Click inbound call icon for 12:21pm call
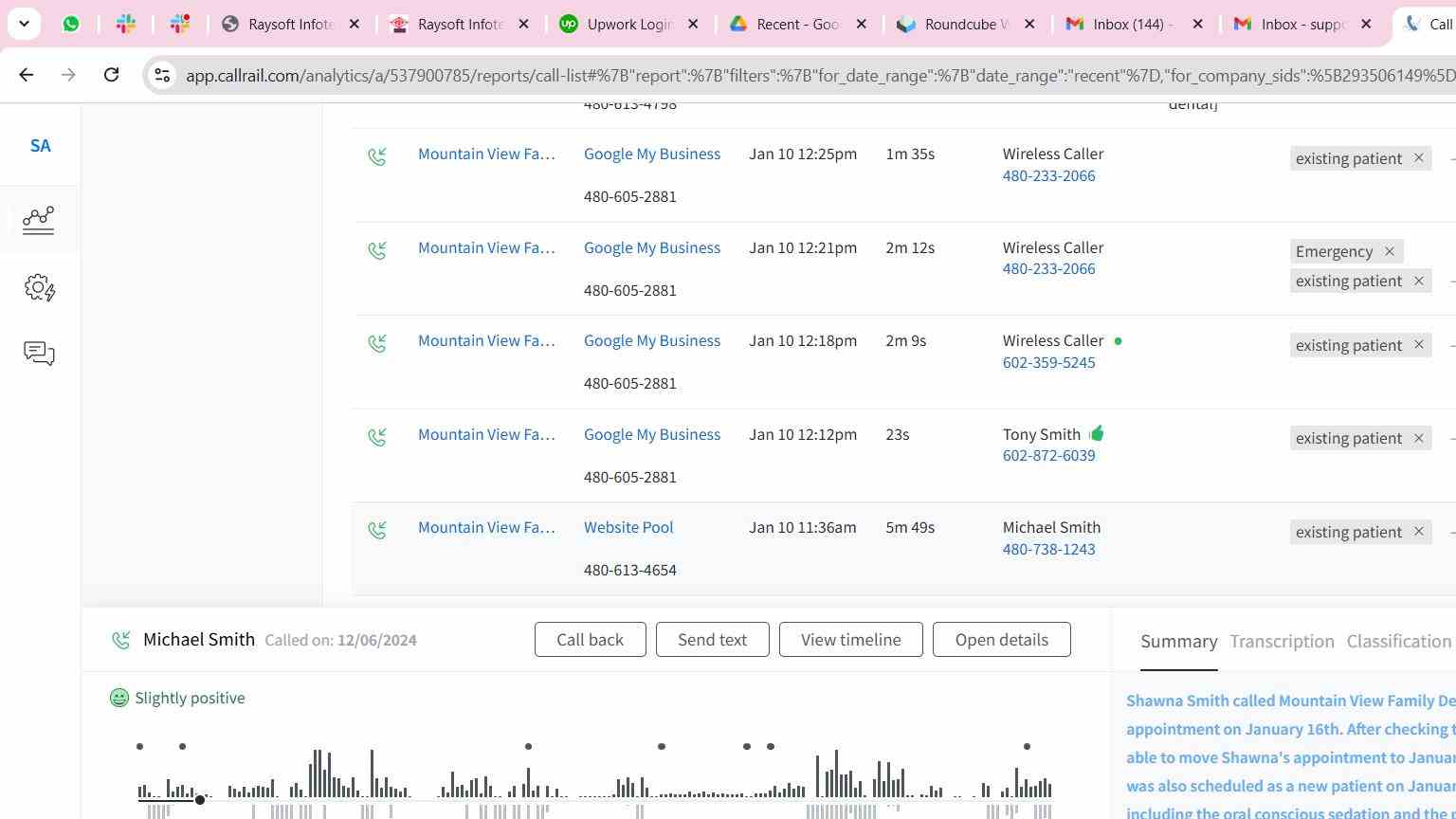 pos(377,250)
